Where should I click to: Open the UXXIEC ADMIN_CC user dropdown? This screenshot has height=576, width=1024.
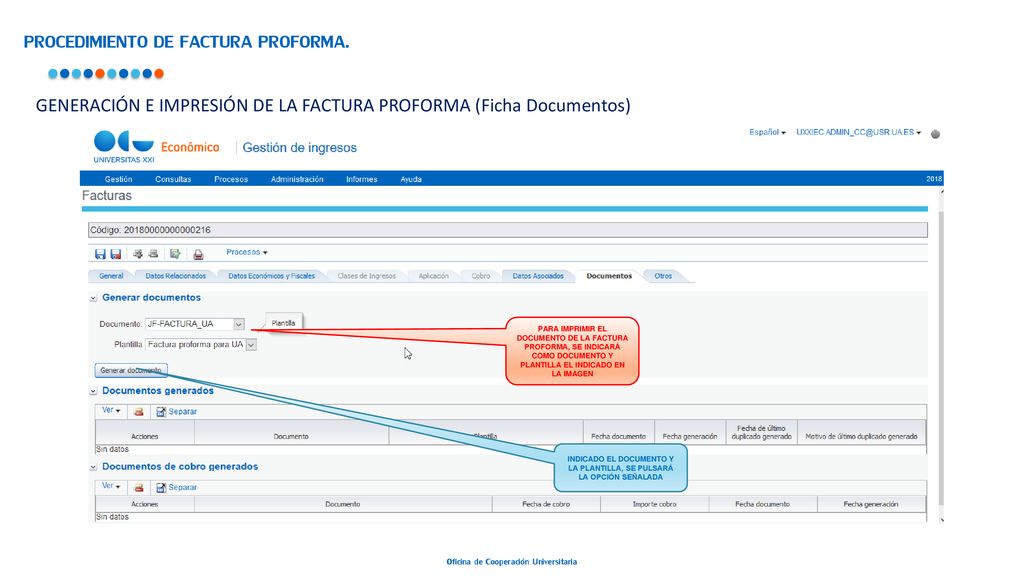point(858,132)
